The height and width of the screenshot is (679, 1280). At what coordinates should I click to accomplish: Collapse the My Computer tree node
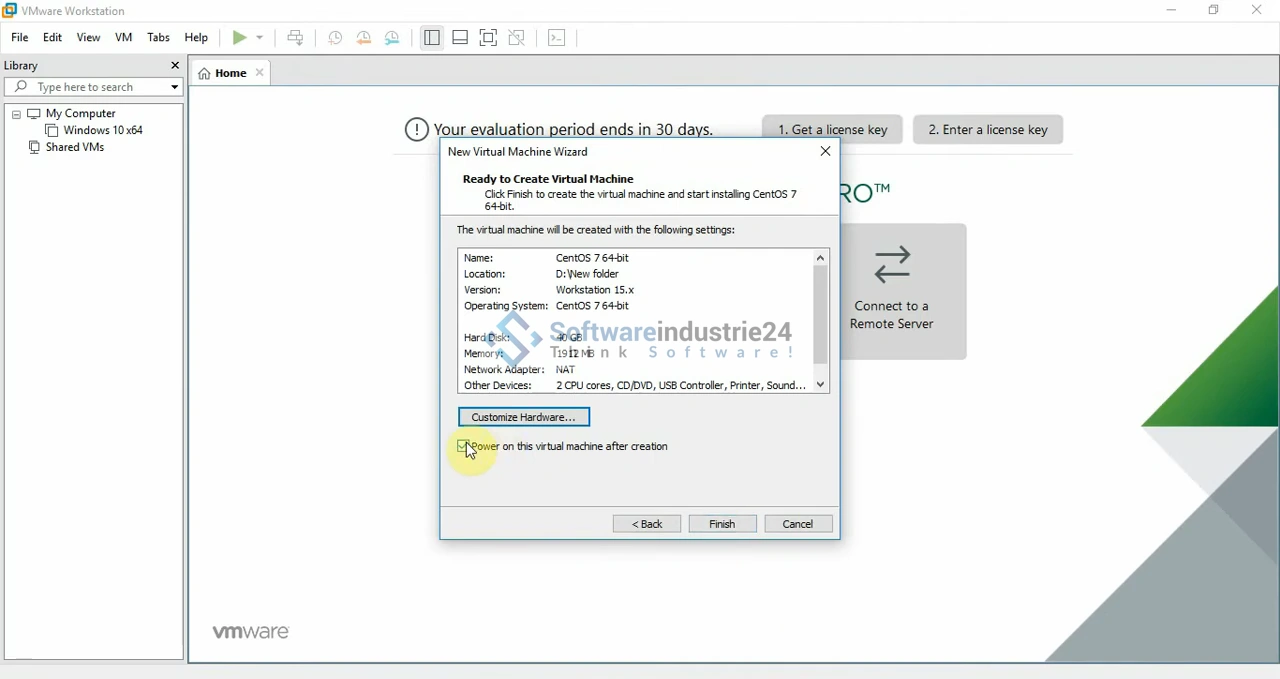click(16, 114)
